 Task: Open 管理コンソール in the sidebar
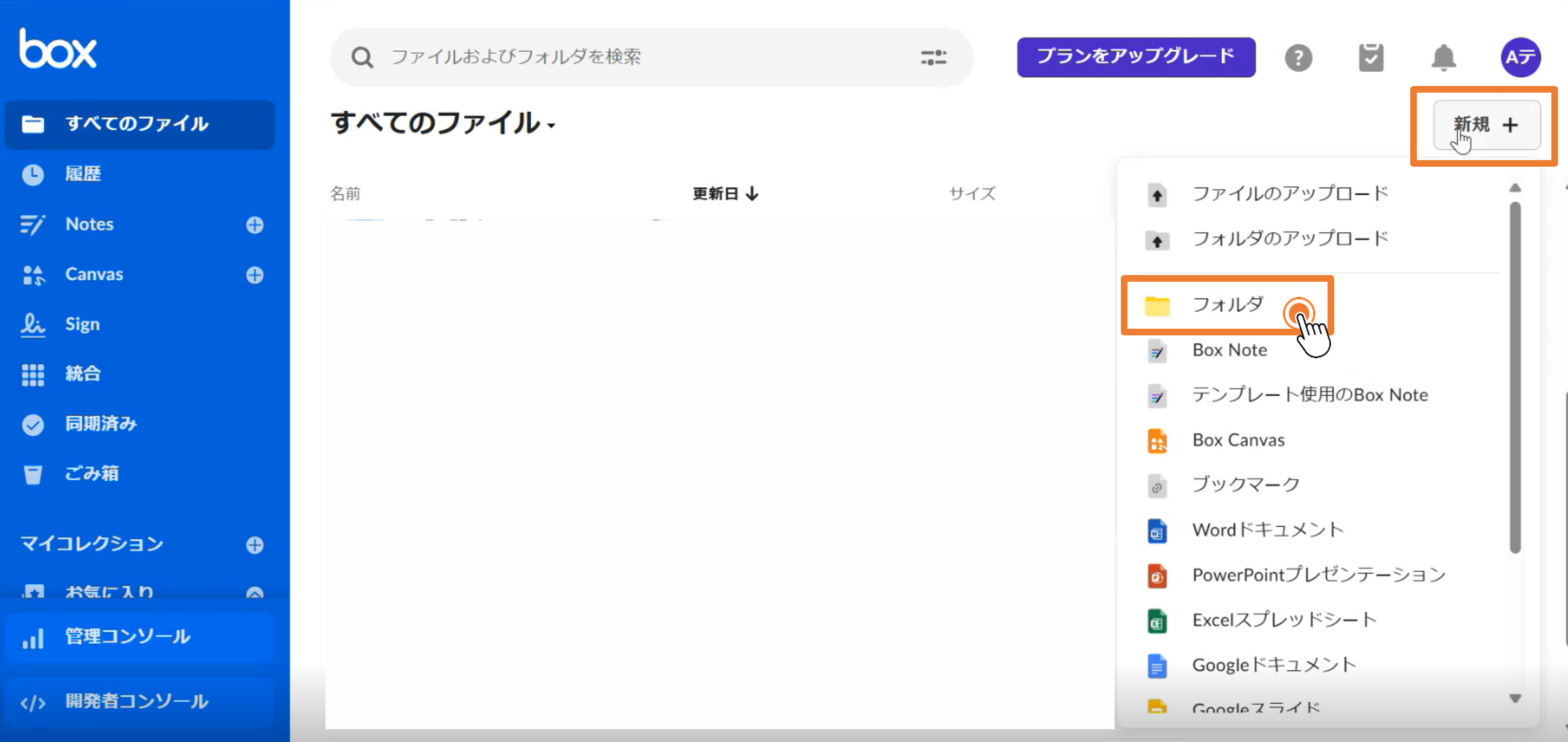[x=139, y=637]
